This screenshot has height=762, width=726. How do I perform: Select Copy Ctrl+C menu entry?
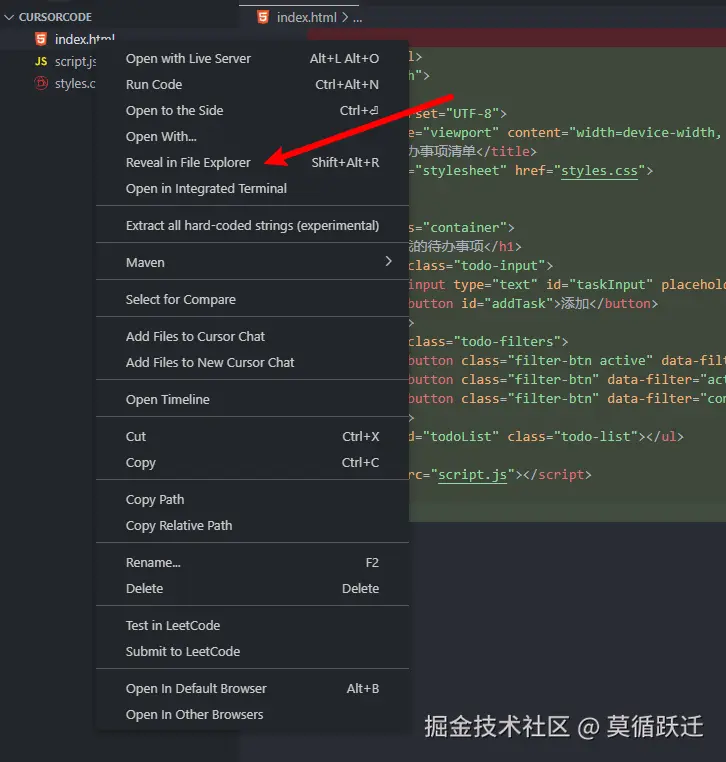tap(252, 463)
